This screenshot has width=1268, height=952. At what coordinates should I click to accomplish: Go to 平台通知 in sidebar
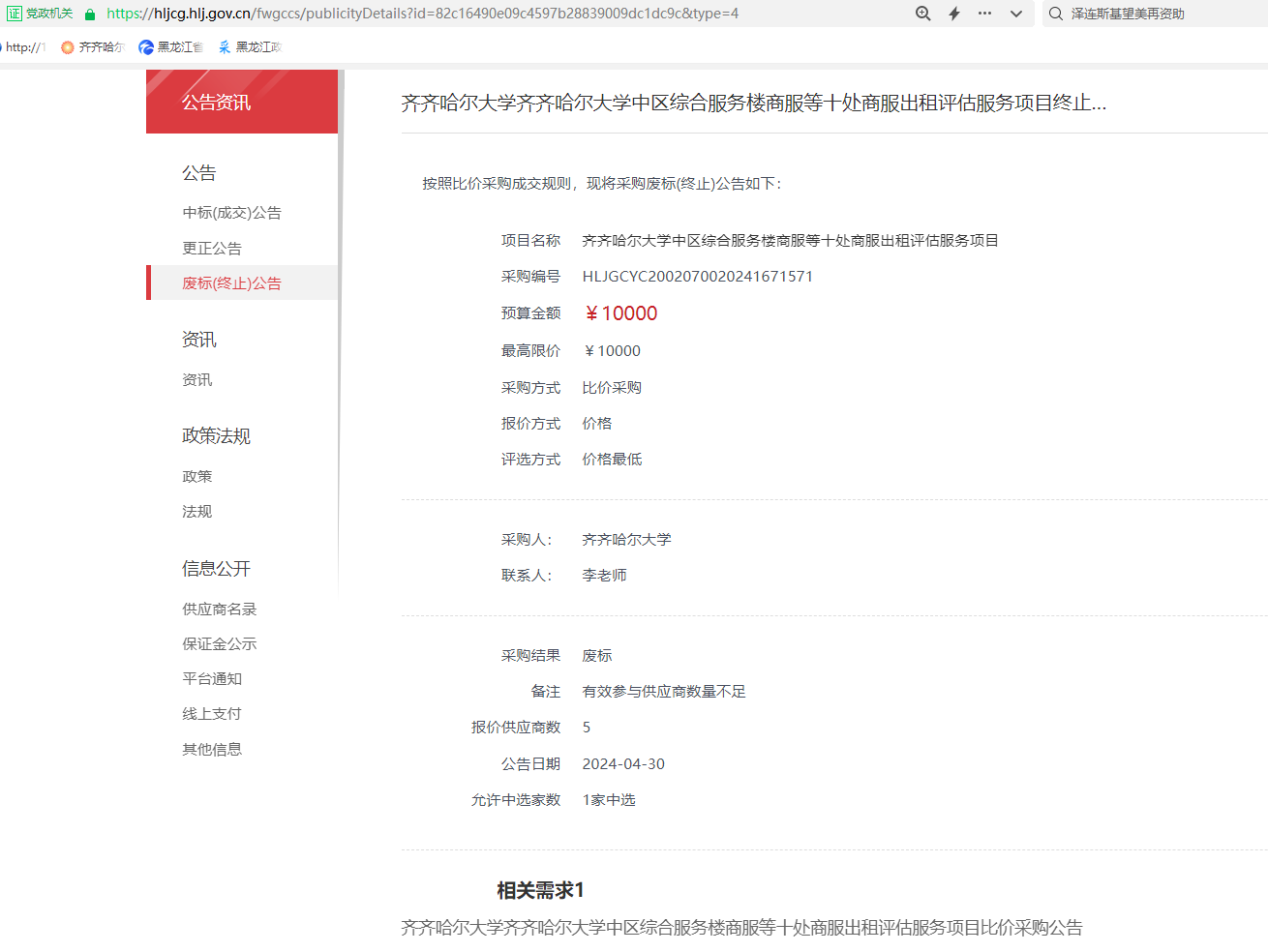click(212, 679)
